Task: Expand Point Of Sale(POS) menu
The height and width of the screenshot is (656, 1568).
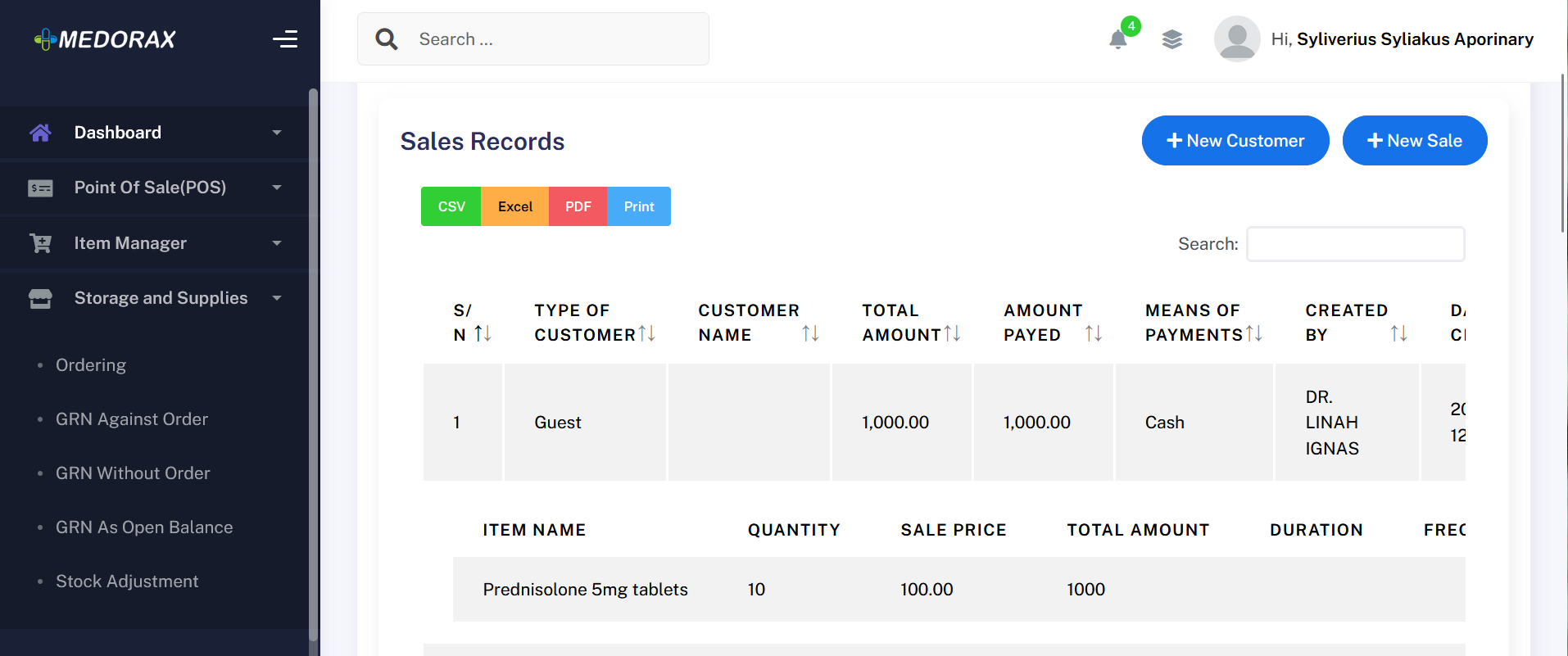Action: 156,188
